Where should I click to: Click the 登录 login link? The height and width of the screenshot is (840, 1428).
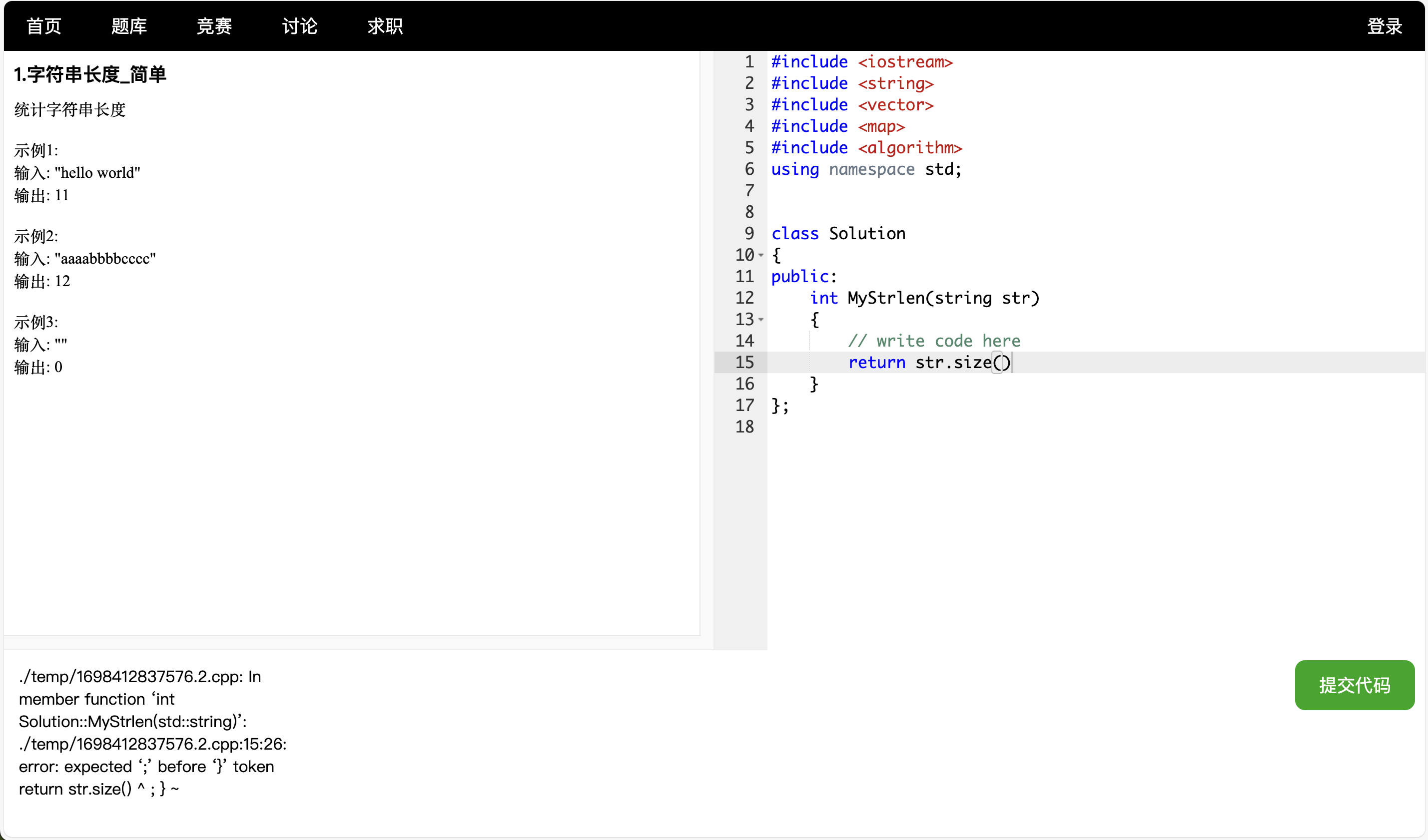click(1384, 26)
